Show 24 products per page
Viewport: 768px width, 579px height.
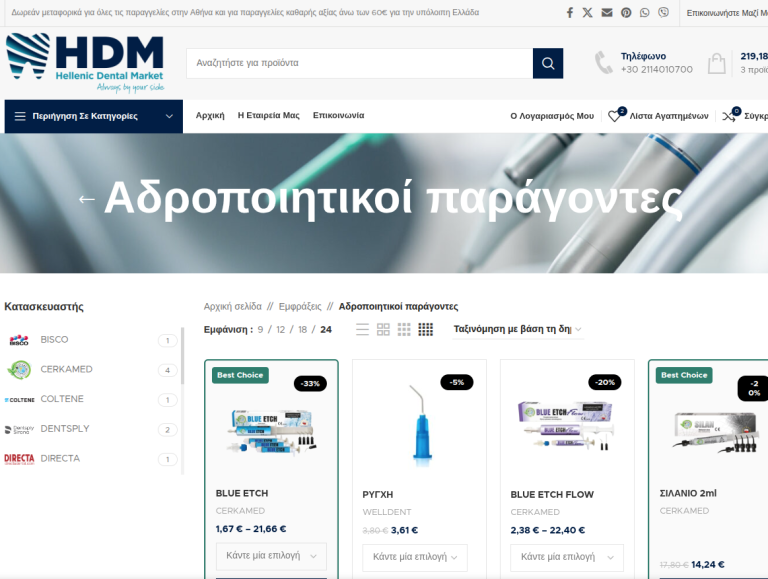(326, 330)
